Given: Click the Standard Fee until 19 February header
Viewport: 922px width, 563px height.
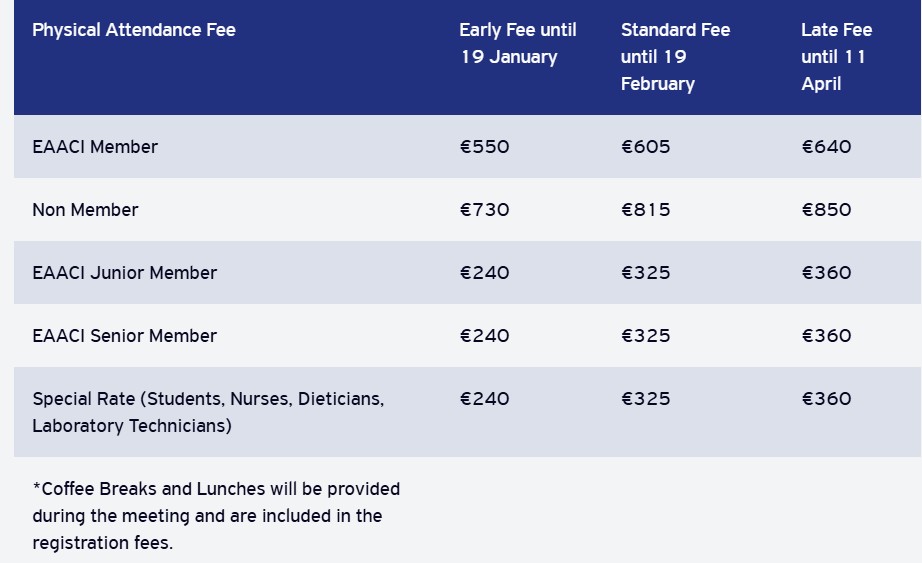Looking at the screenshot, I should coord(675,57).
